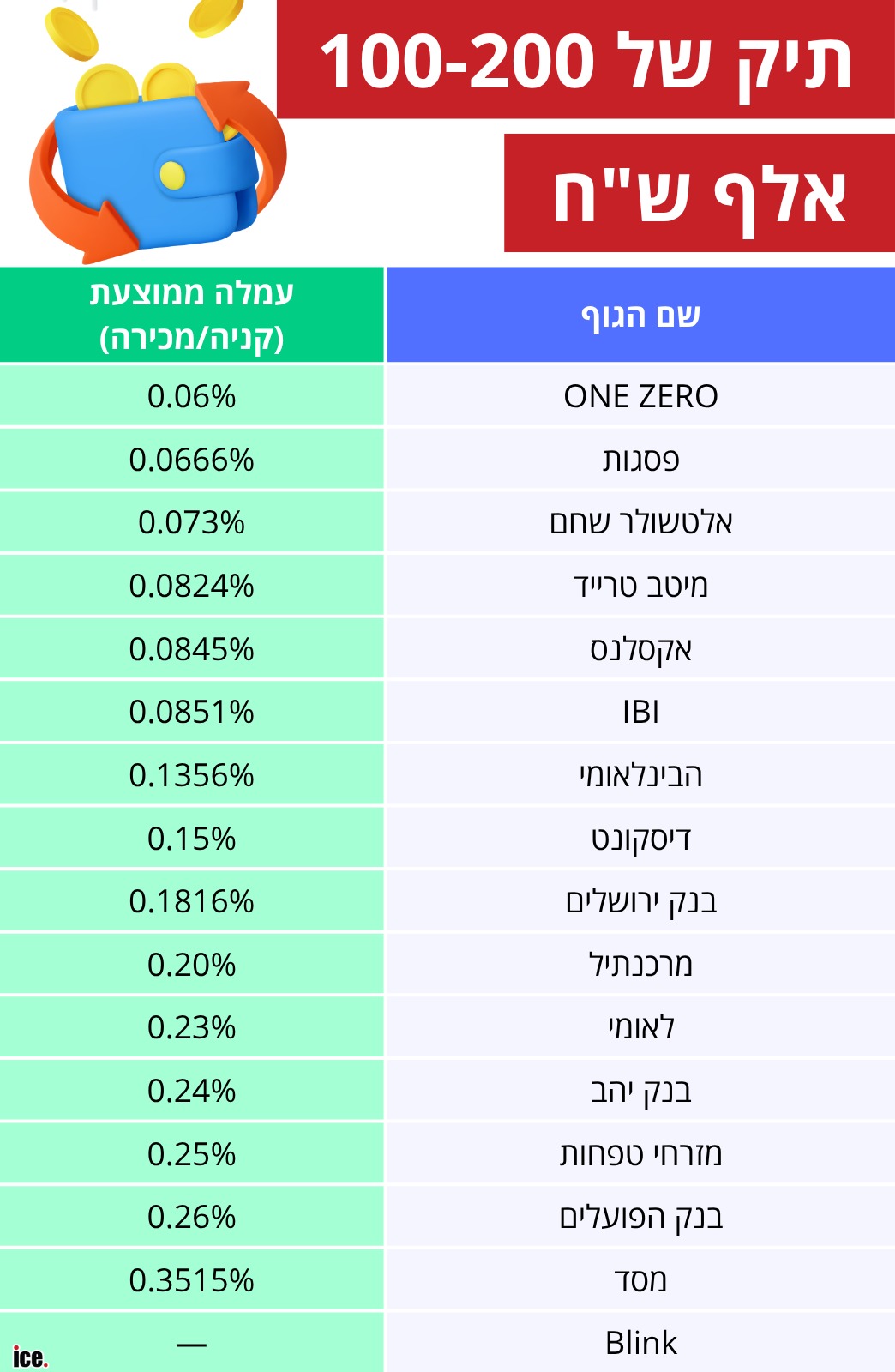The height and width of the screenshot is (1372, 895).
Task: Select the IBI row name
Action: [640, 712]
